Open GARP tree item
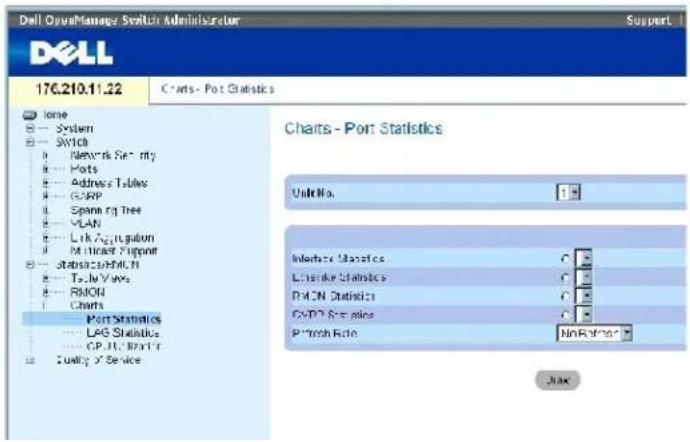This screenshot has height=442, width=690. coord(86,196)
